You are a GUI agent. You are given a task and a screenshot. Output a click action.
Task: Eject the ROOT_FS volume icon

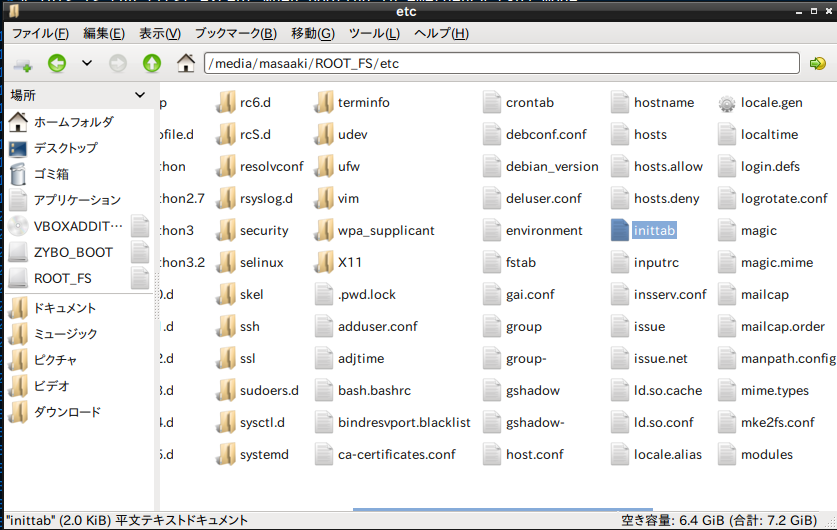pos(140,278)
